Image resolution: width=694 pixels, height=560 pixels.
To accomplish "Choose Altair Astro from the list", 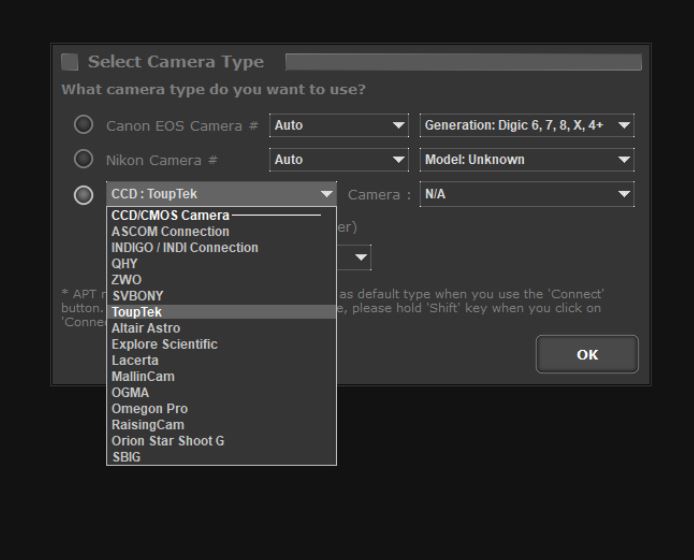I will (221, 328).
